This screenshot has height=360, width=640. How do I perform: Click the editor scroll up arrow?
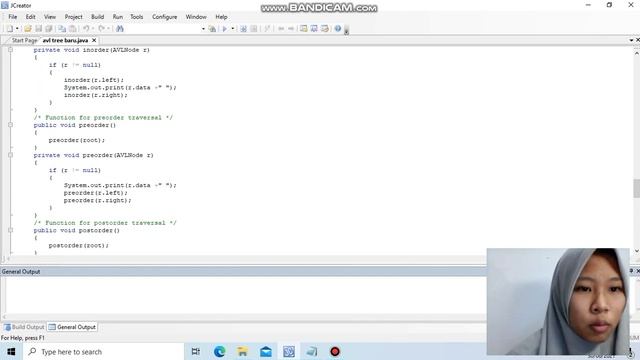(636, 53)
